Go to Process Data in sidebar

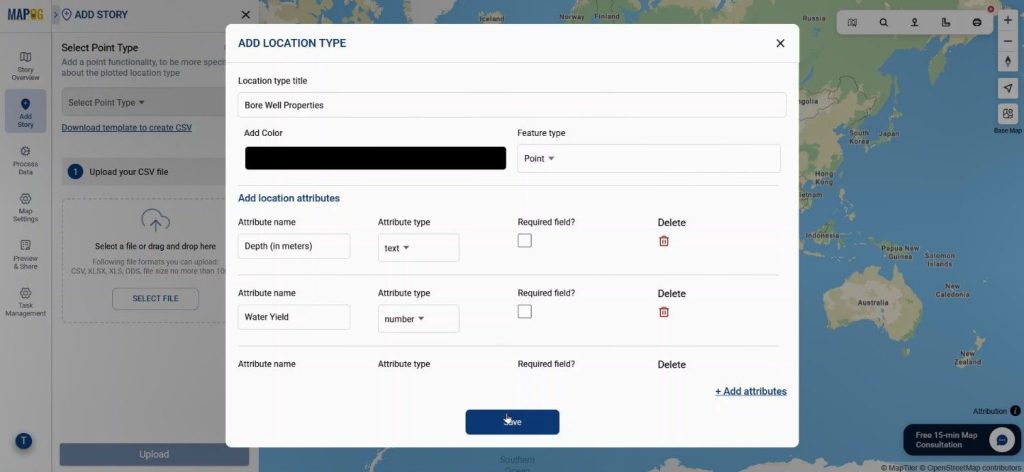tap(25, 160)
